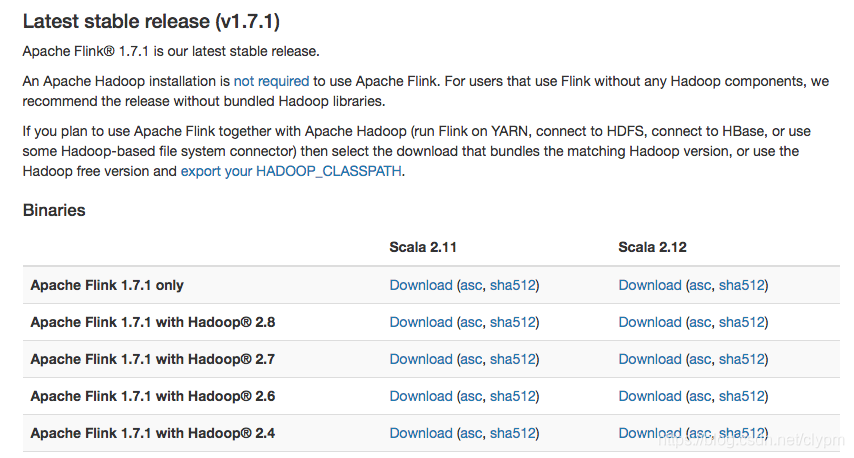Download Hadoop 2.8 bundle for Scala 2.12
Image resolution: width=854 pixels, height=458 pixels.
coord(649,322)
